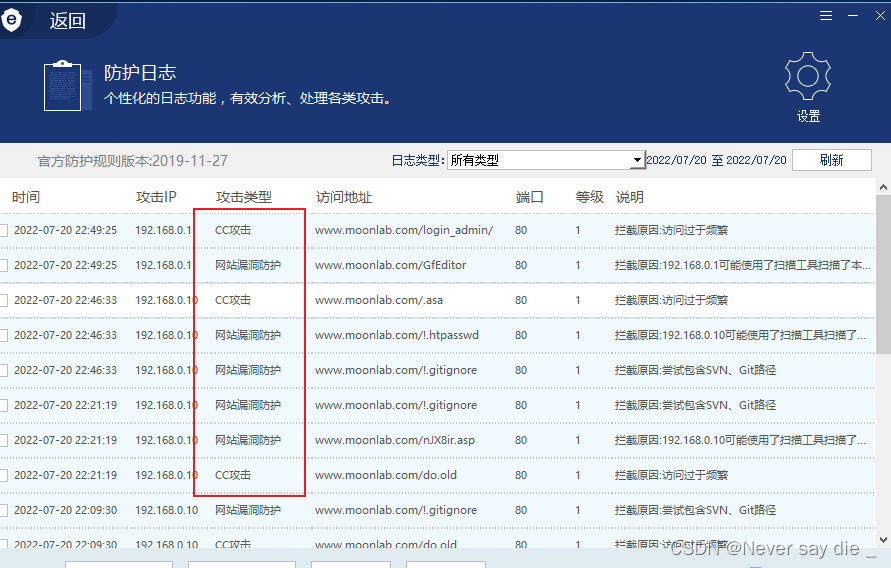The height and width of the screenshot is (568, 891).
Task: Sort by the 说明 column header
Action: tap(630, 197)
